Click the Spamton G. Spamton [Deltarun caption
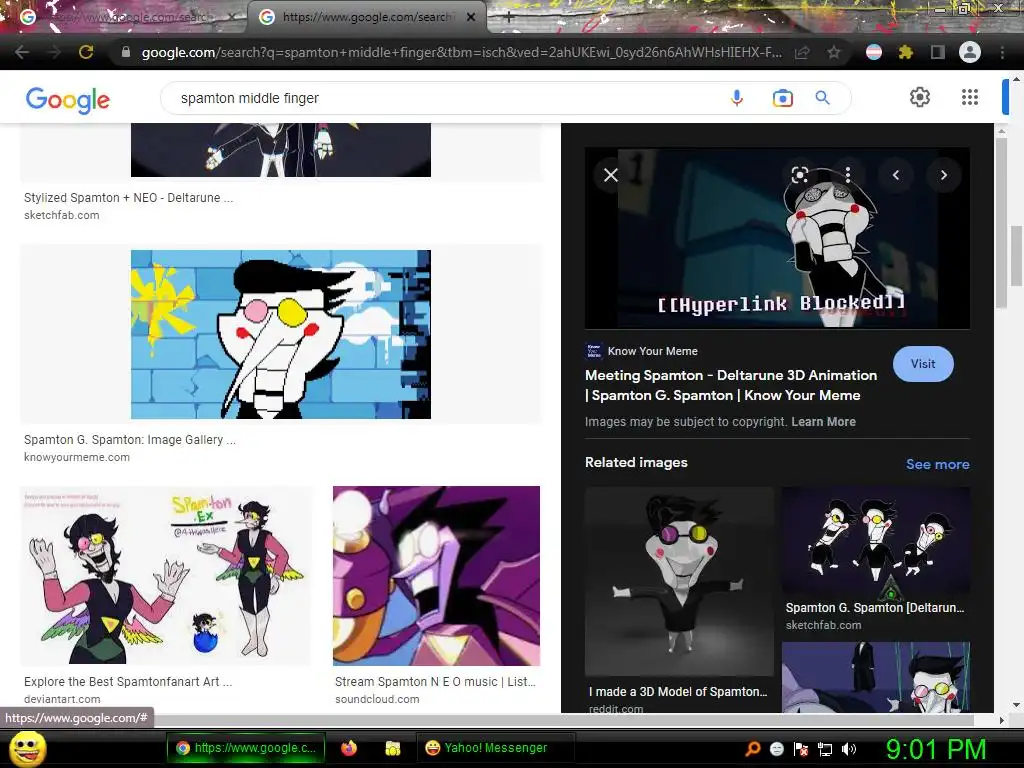The image size is (1024, 768). pyautogui.click(x=875, y=607)
